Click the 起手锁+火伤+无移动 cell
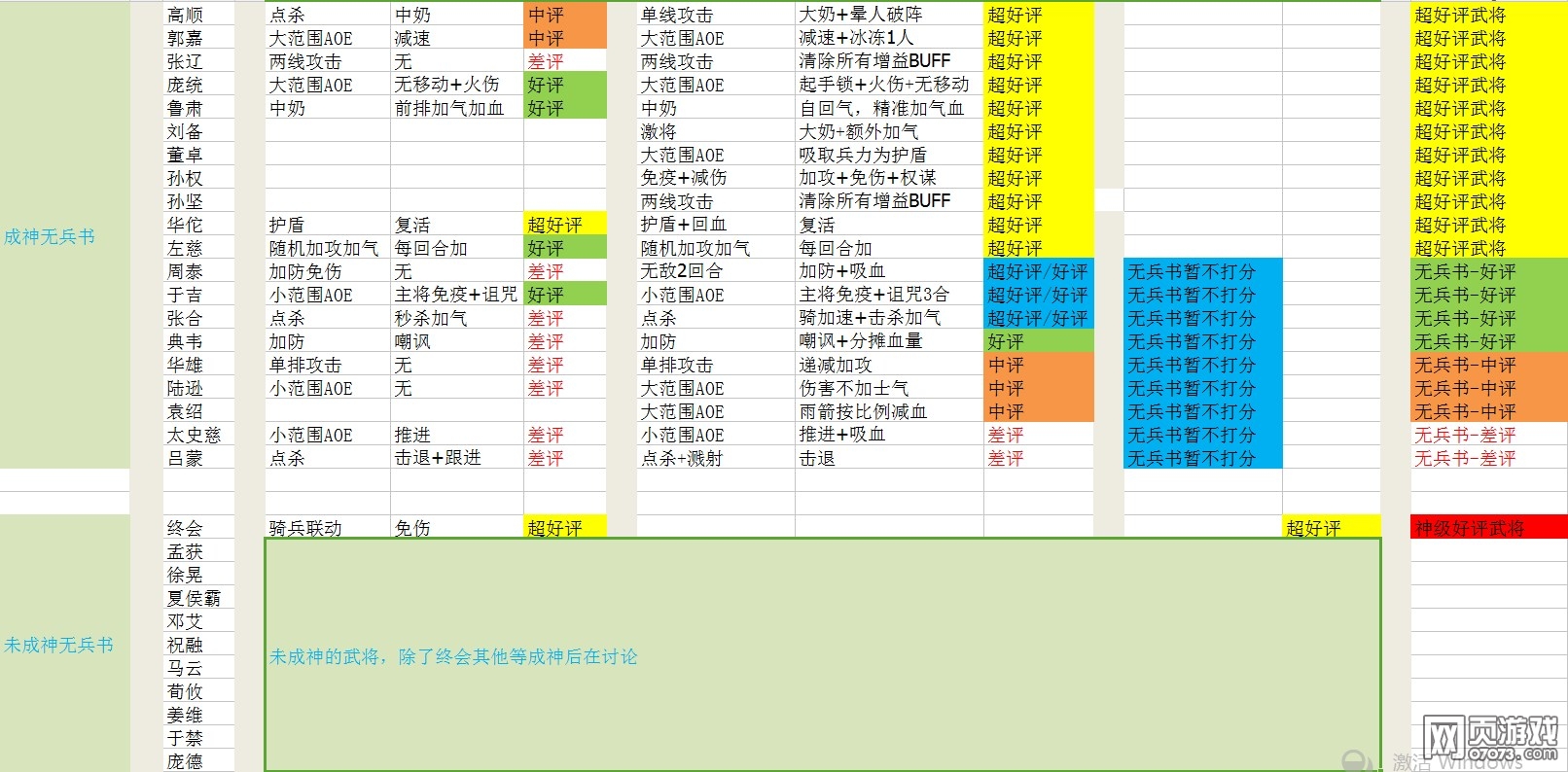The height and width of the screenshot is (772, 1568). (x=888, y=85)
